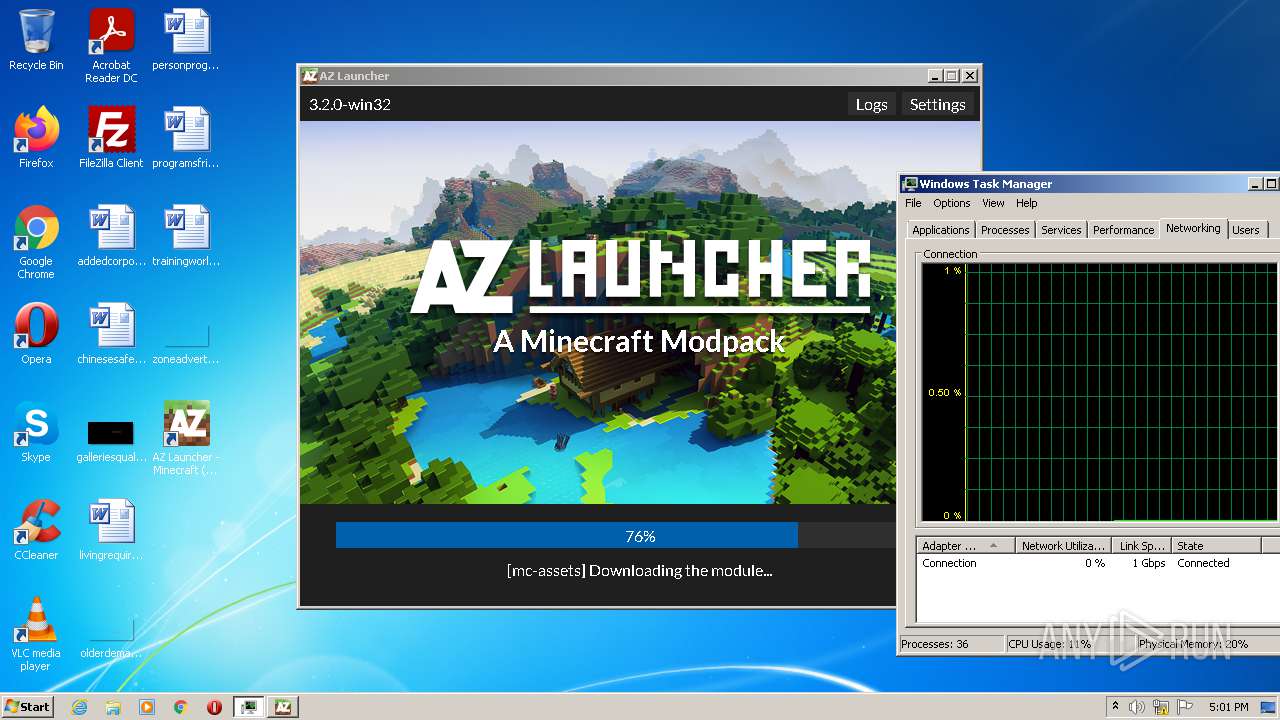
Task: Open the Recycle Bin desktop icon
Action: (36, 40)
